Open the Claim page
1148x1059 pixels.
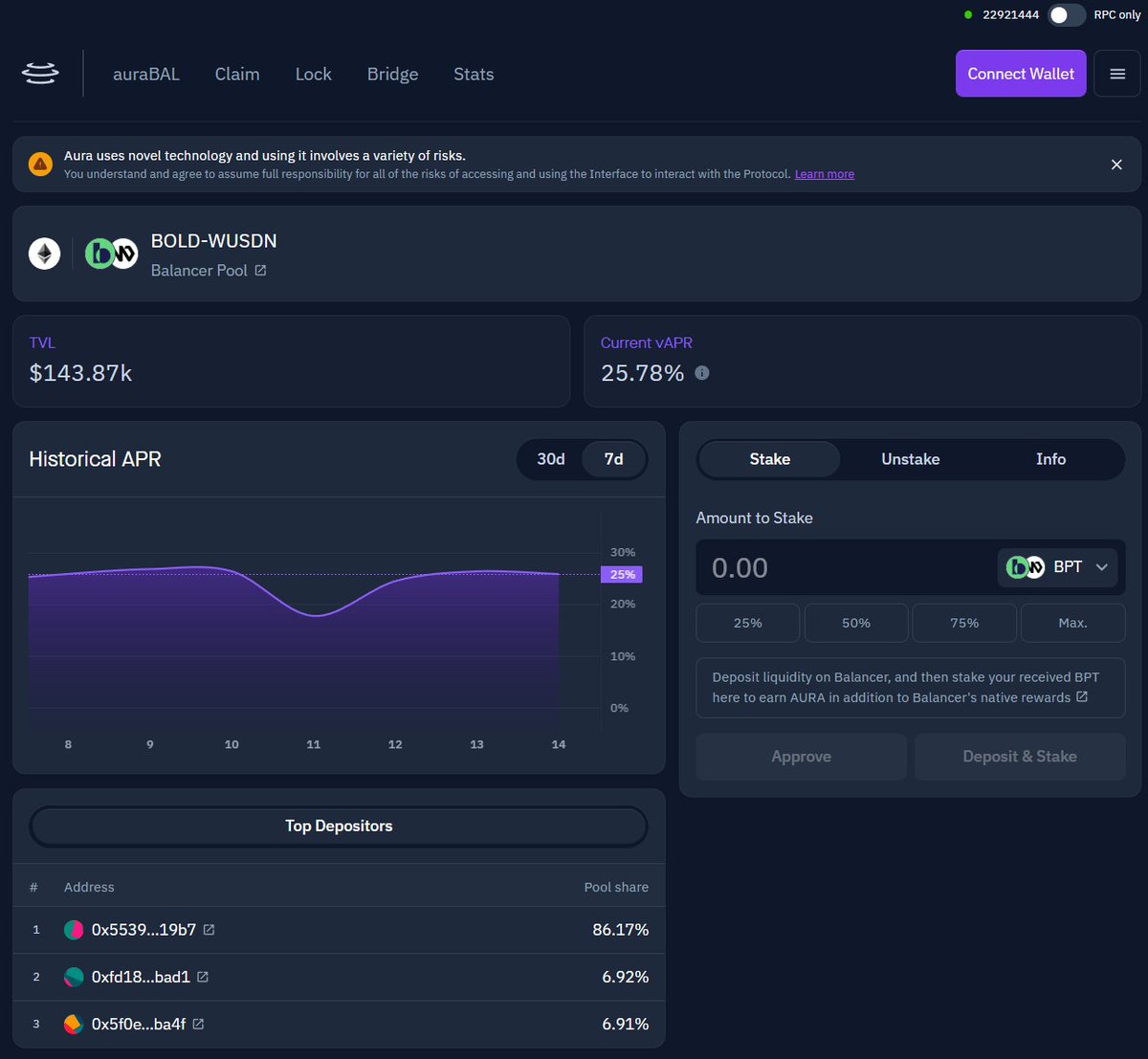coord(237,74)
